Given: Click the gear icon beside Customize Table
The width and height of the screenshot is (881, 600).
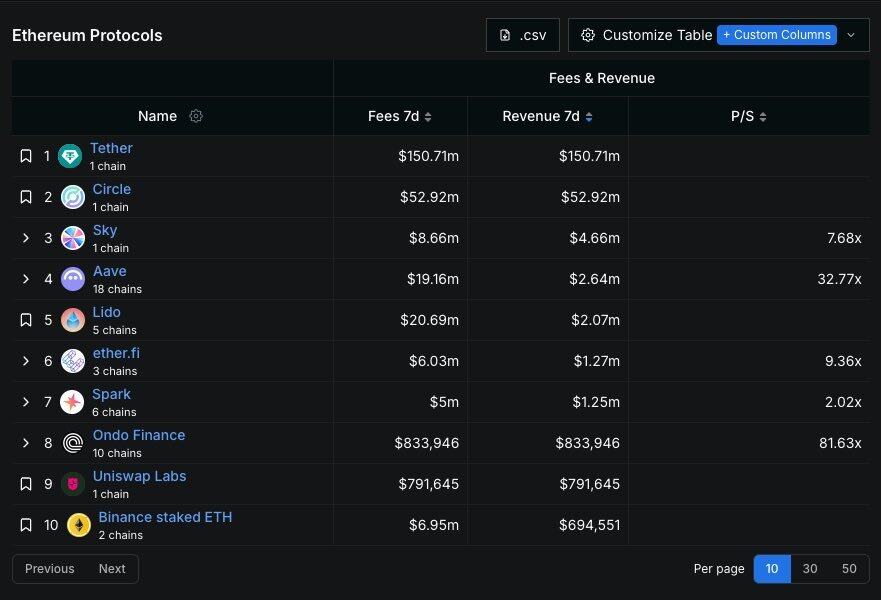Looking at the screenshot, I should [588, 35].
